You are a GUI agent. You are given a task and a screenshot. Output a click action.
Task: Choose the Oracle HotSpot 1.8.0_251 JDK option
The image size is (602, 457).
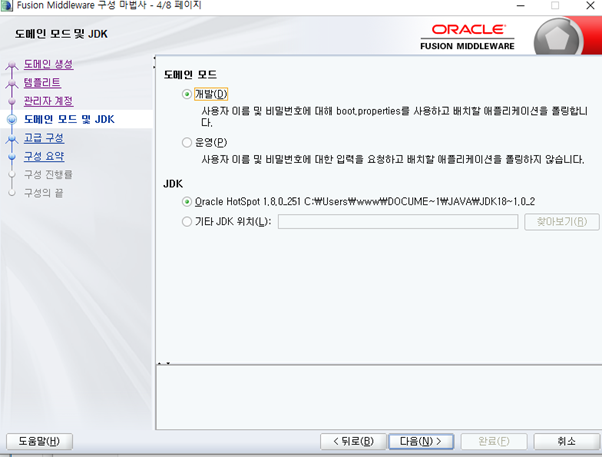pyautogui.click(x=187, y=202)
